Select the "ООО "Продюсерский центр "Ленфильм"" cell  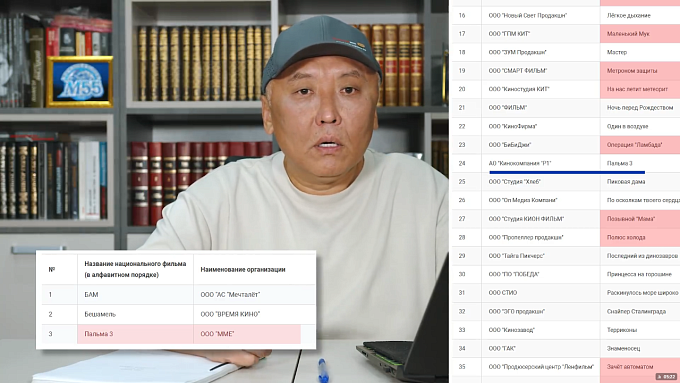(540, 367)
